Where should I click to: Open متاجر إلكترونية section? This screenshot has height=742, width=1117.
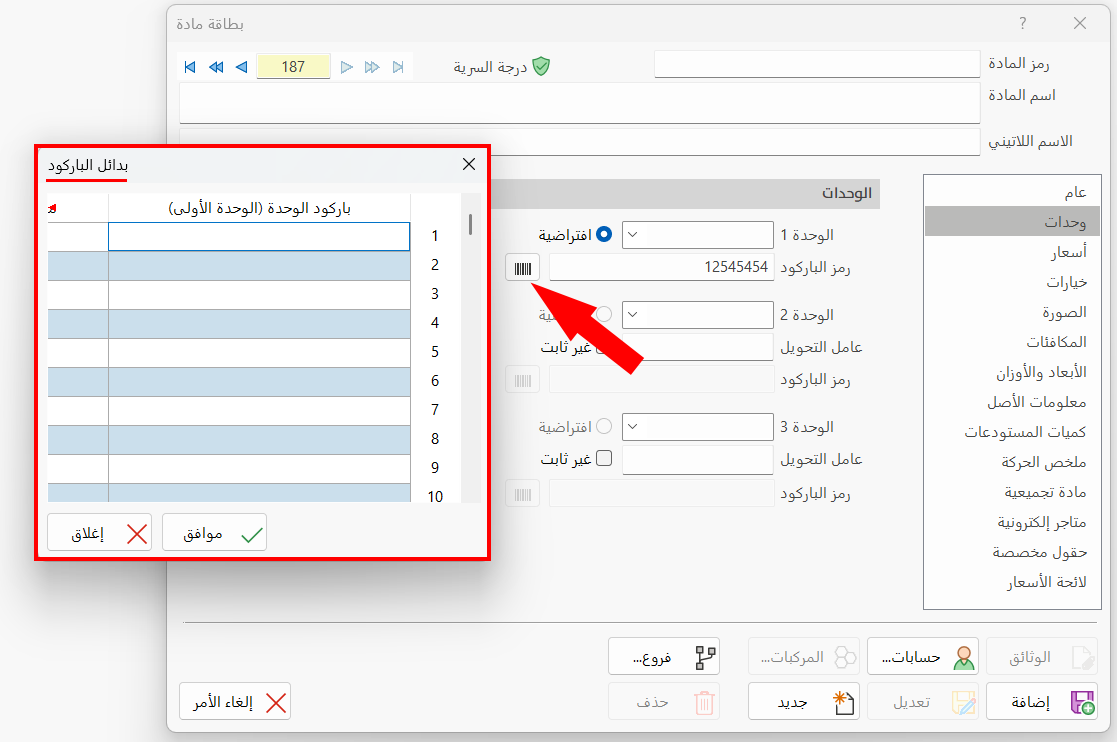tap(1012, 523)
